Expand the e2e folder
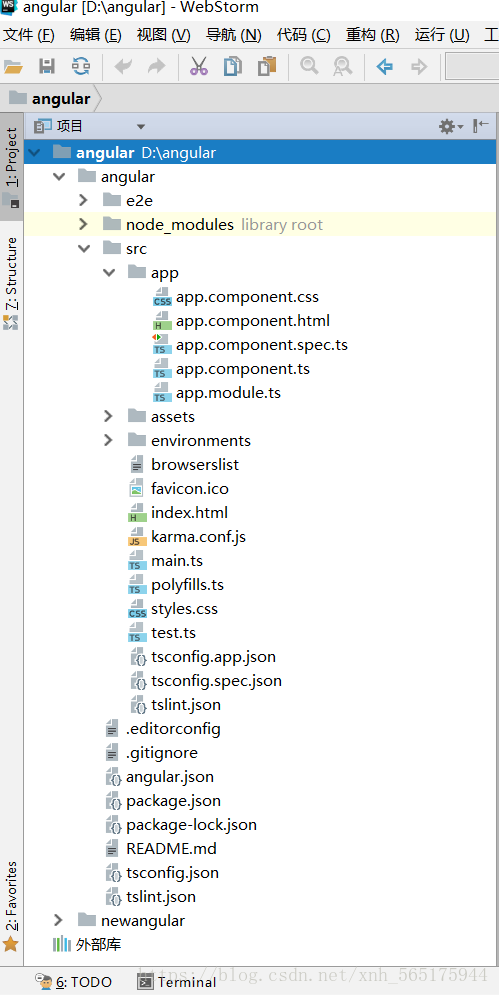Image resolution: width=499 pixels, height=995 pixels. point(83,201)
